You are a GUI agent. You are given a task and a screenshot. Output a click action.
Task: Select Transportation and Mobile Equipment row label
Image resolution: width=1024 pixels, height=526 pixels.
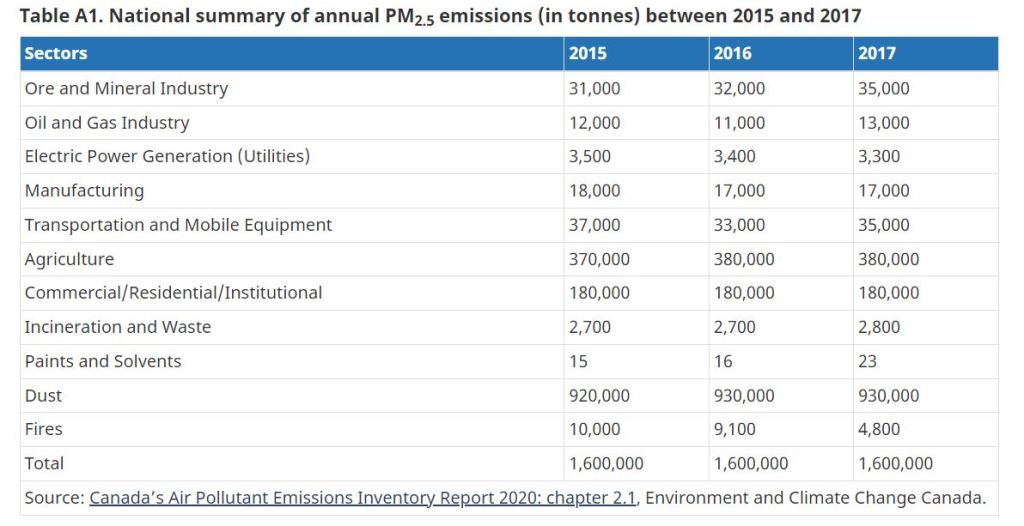click(x=178, y=225)
